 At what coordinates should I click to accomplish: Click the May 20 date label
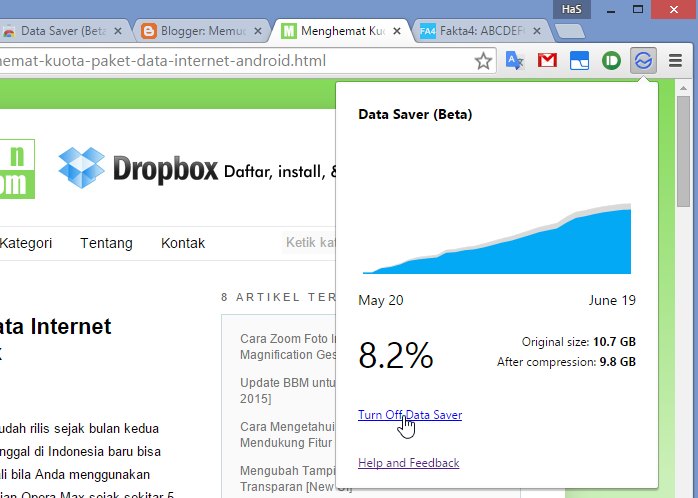pos(381,300)
